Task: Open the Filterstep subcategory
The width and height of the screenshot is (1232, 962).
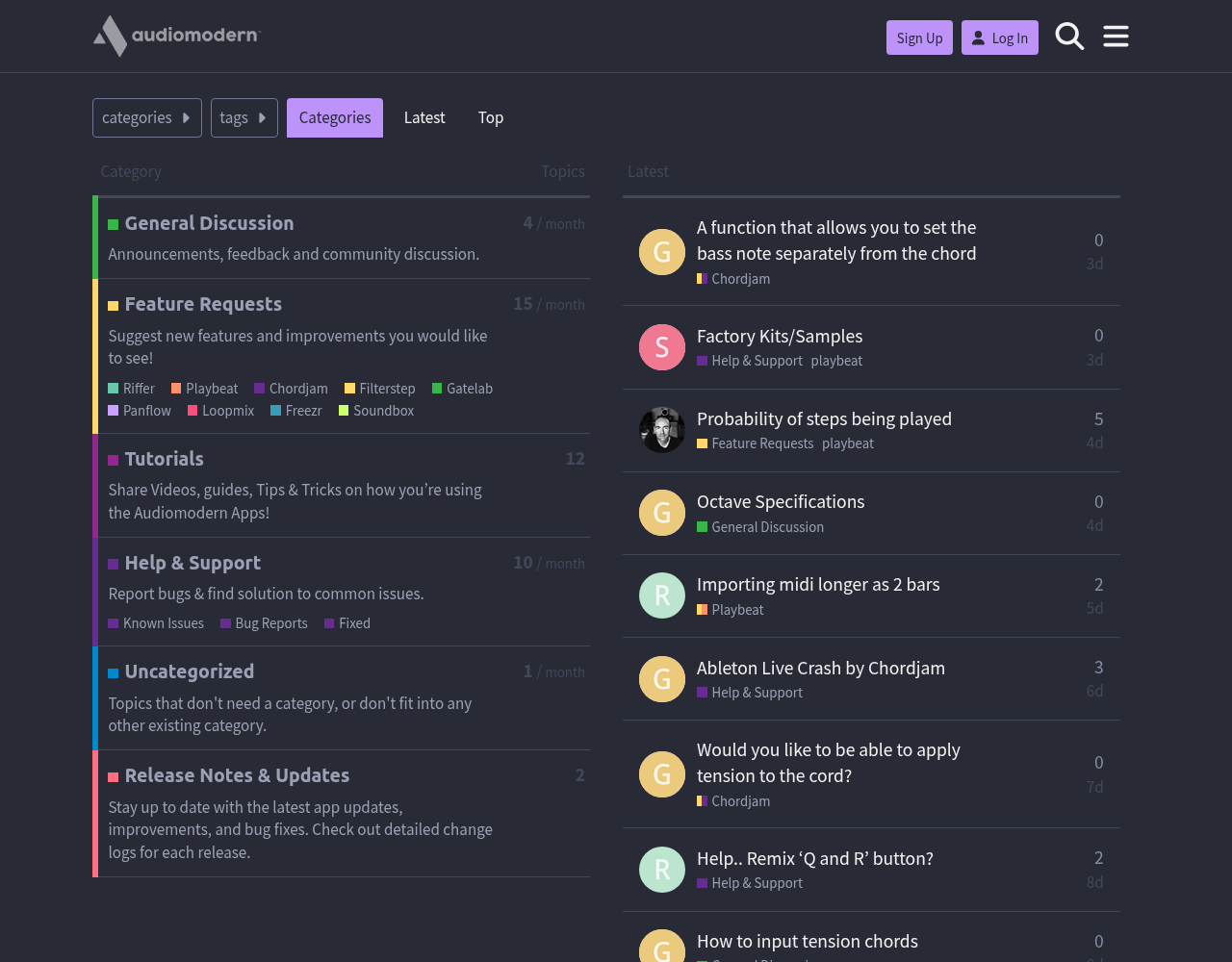Action: 380,389
